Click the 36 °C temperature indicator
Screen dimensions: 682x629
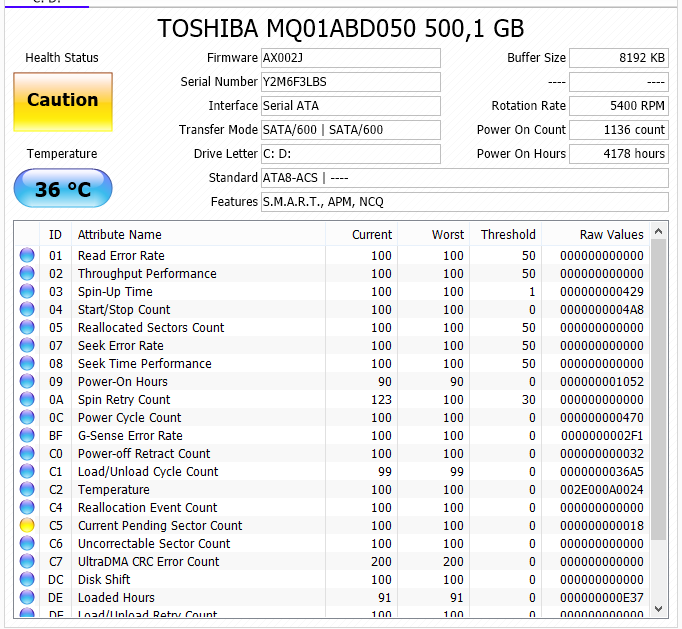pos(63,188)
